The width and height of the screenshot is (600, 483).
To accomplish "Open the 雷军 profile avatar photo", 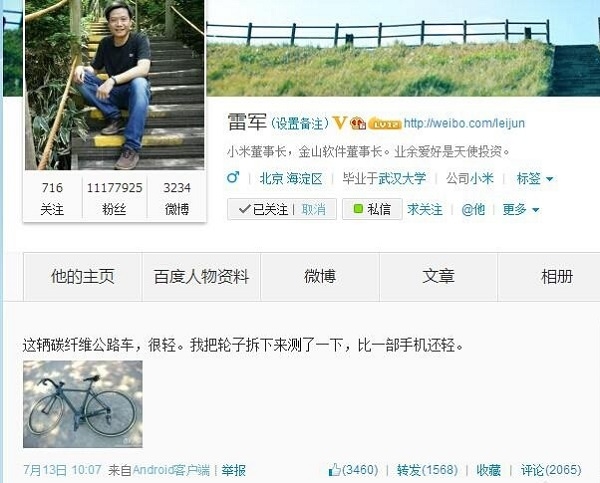I will coord(114,85).
